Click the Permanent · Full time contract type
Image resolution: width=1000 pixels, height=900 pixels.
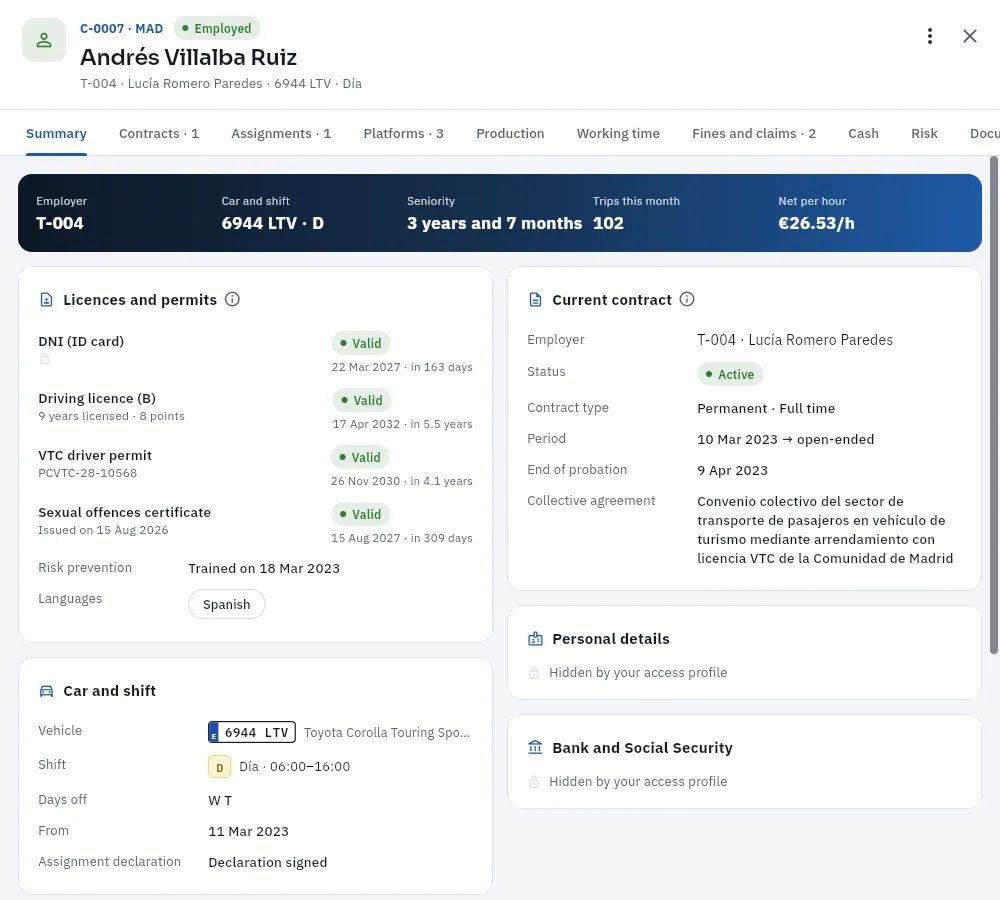click(x=766, y=408)
